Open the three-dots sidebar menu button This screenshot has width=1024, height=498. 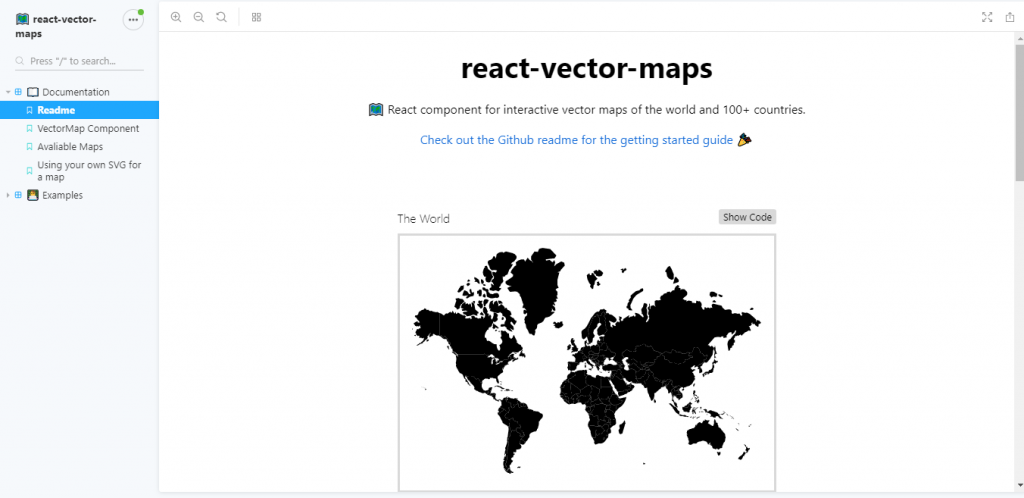[133, 20]
